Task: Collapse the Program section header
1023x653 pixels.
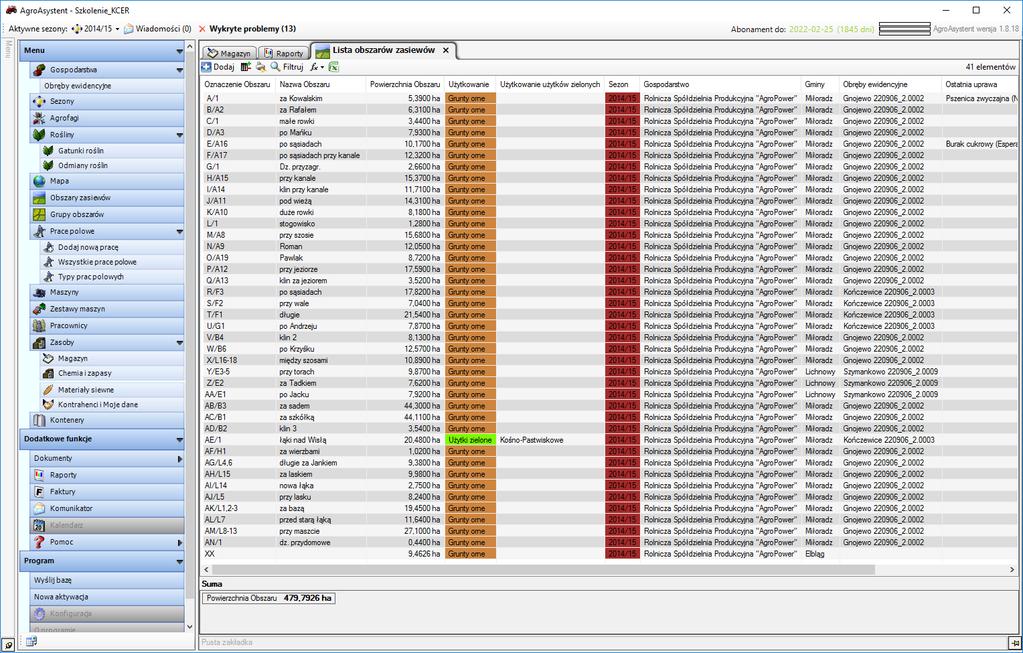Action: click(179, 561)
